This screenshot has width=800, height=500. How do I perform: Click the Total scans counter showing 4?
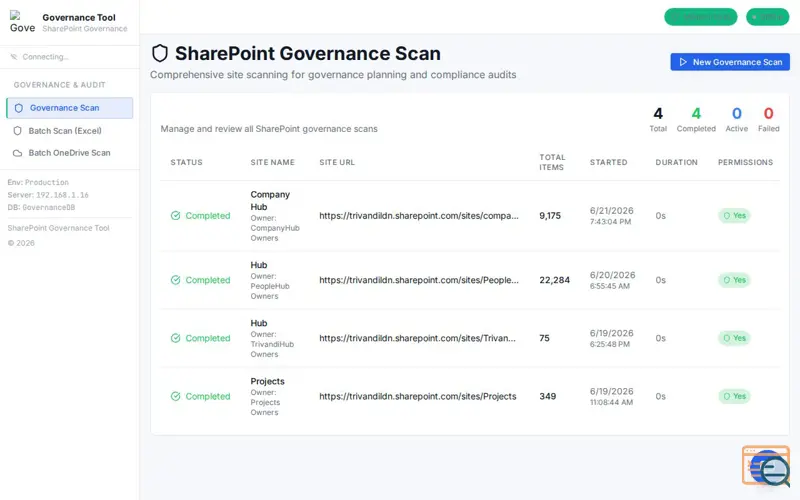[x=658, y=119]
